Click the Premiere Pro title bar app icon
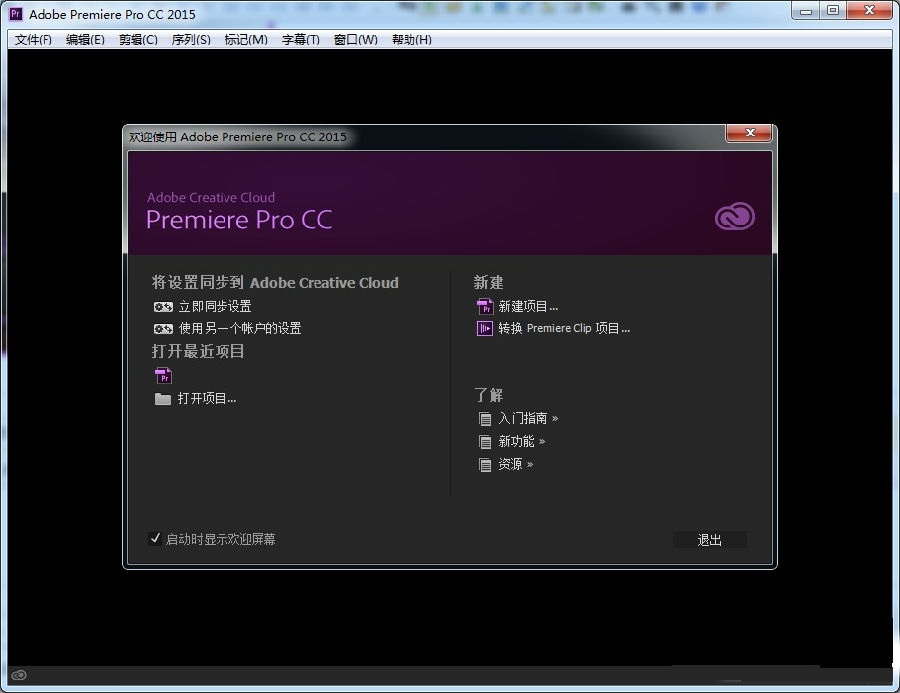 [16, 14]
